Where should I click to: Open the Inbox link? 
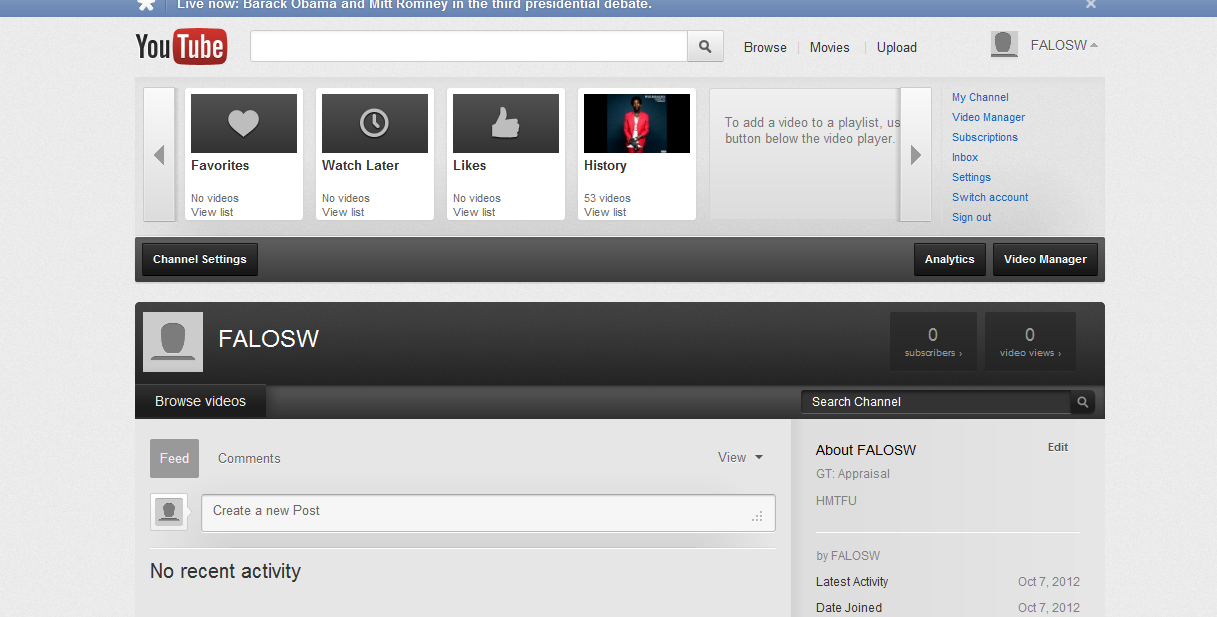point(965,157)
